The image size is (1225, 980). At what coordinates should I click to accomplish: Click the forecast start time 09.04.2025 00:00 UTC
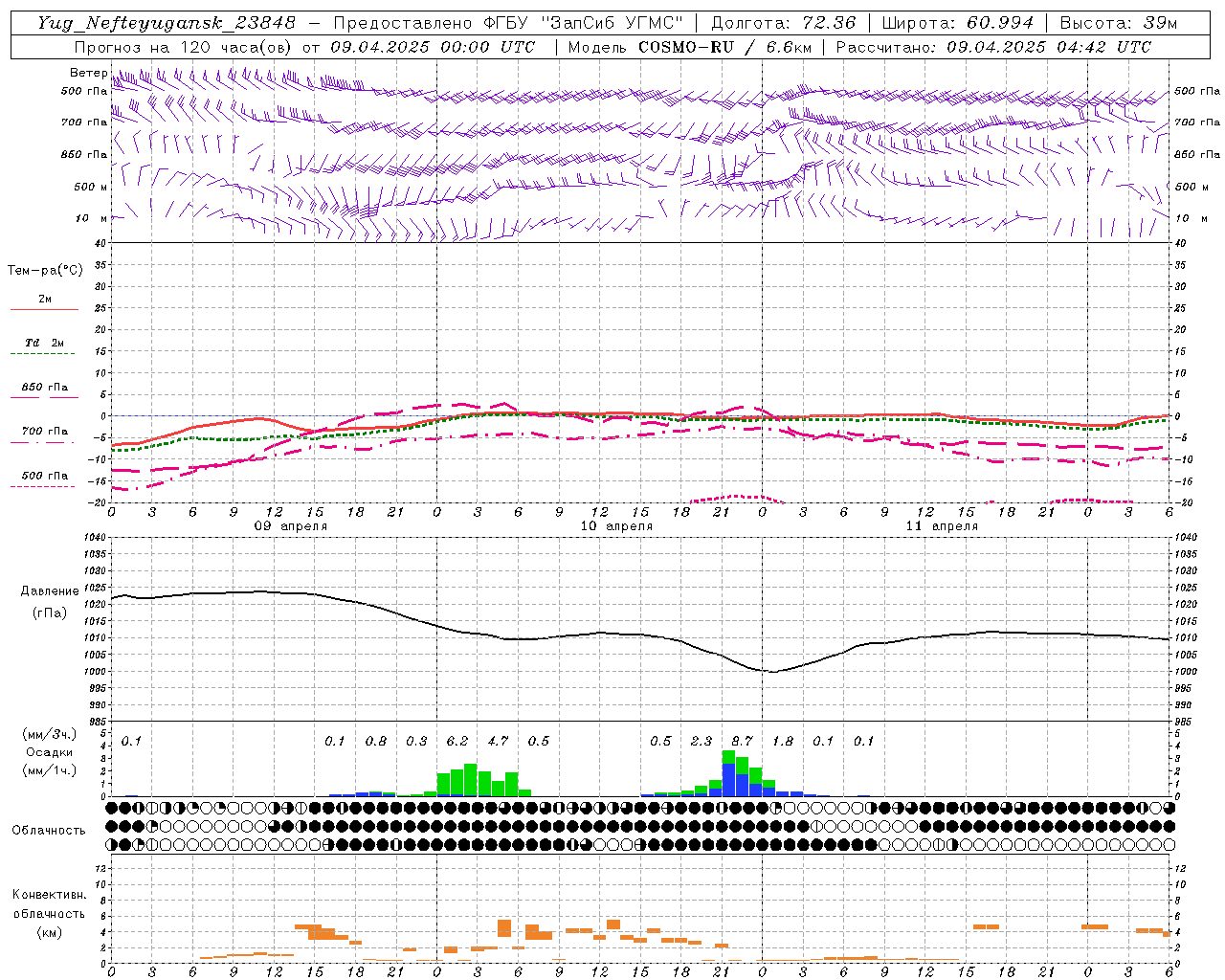tap(433, 47)
